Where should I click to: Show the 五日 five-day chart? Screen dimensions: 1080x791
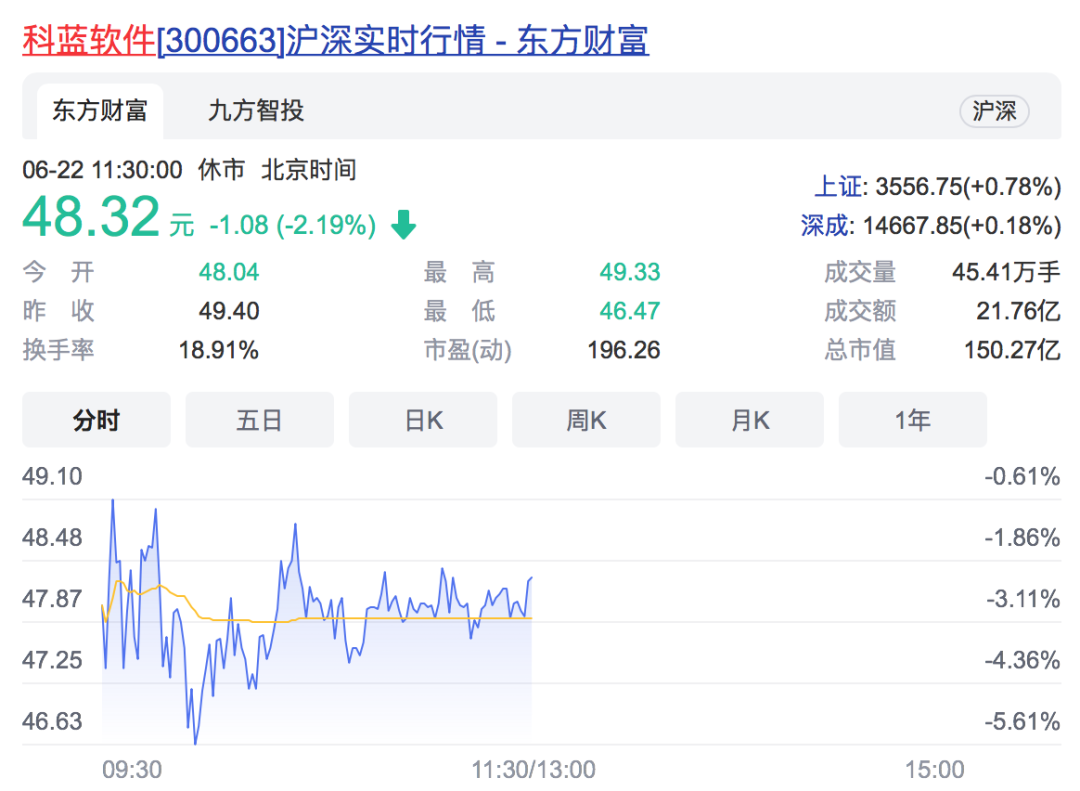click(259, 420)
